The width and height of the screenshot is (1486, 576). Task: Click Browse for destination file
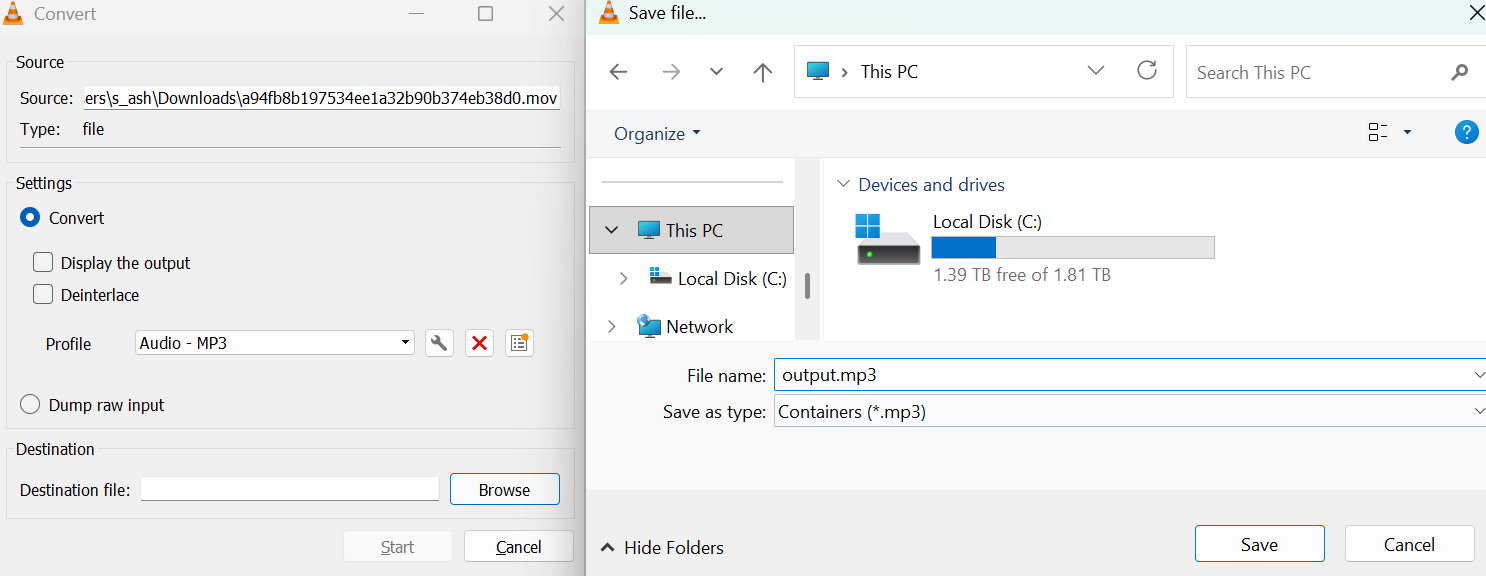point(504,489)
